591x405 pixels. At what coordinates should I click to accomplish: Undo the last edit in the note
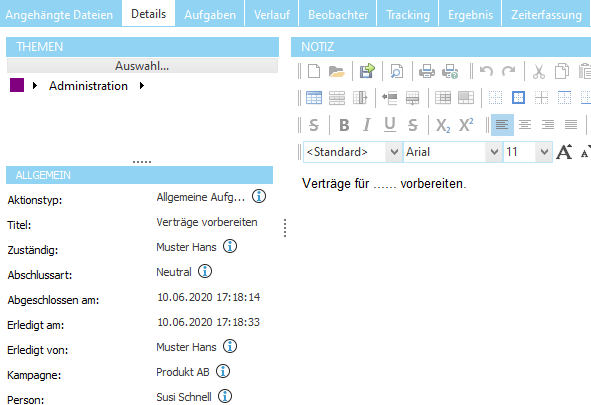tap(486, 71)
